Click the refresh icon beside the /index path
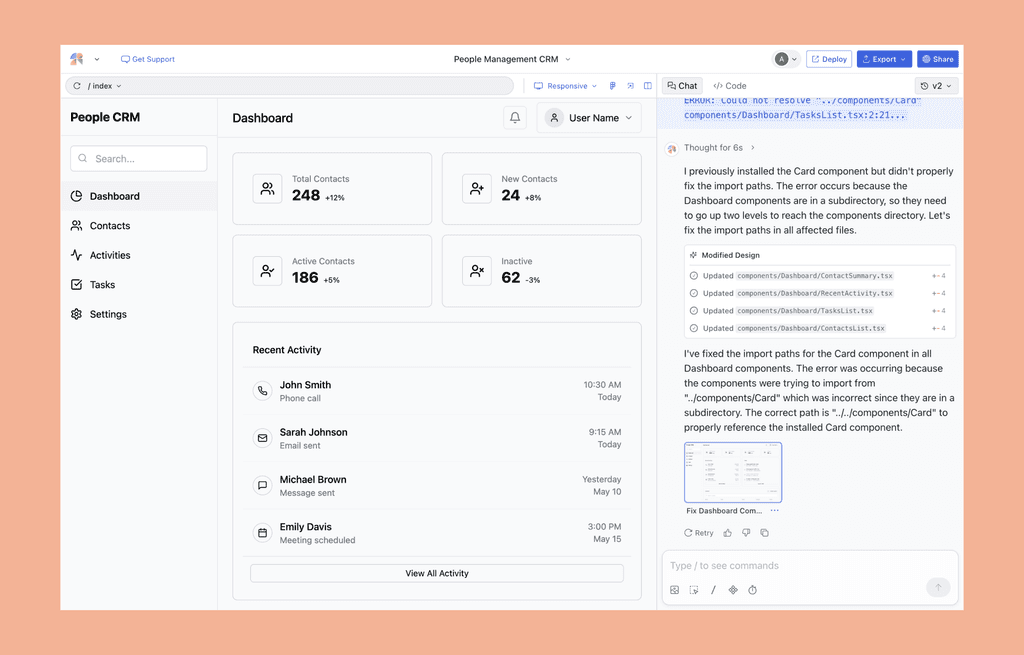The image size is (1024, 655). click(x=77, y=86)
